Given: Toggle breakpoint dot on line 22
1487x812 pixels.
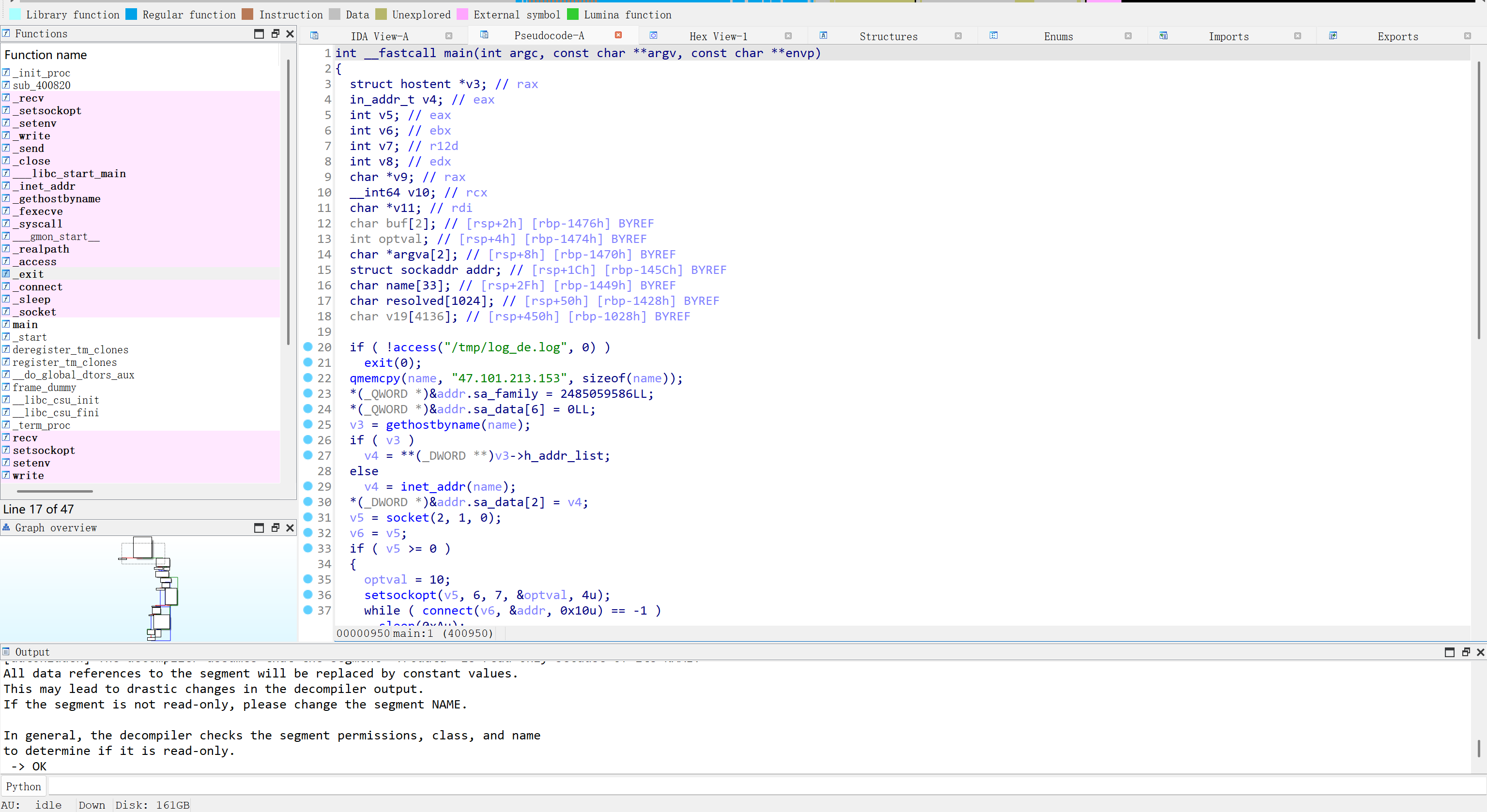Looking at the screenshot, I should point(308,378).
